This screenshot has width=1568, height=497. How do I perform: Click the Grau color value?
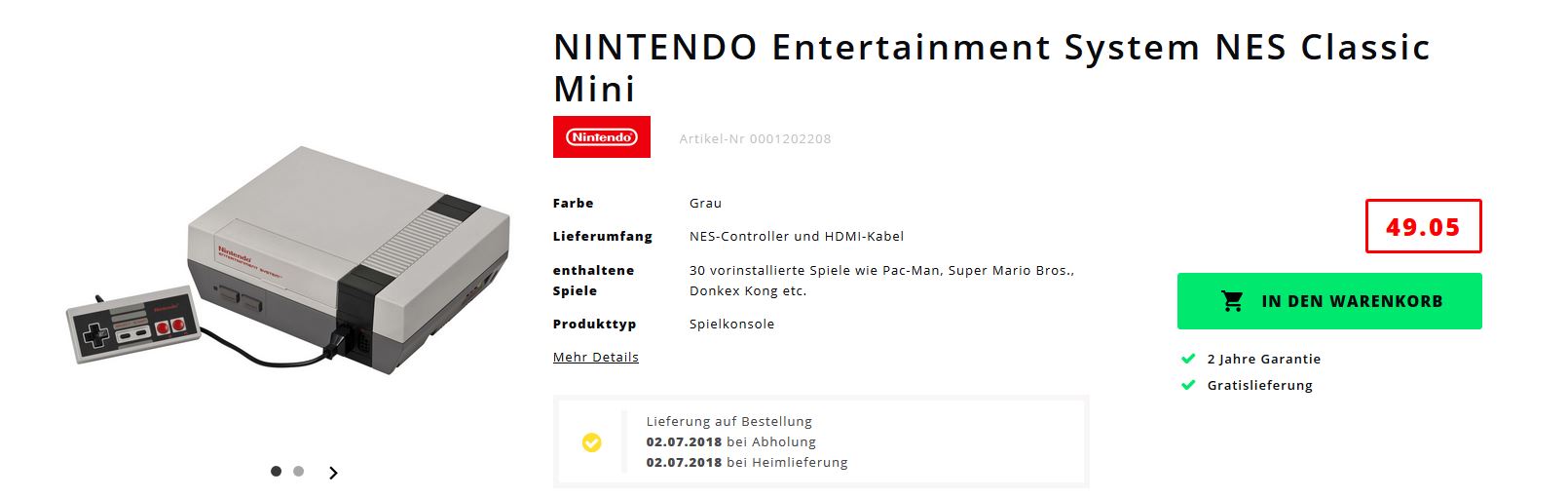(705, 204)
